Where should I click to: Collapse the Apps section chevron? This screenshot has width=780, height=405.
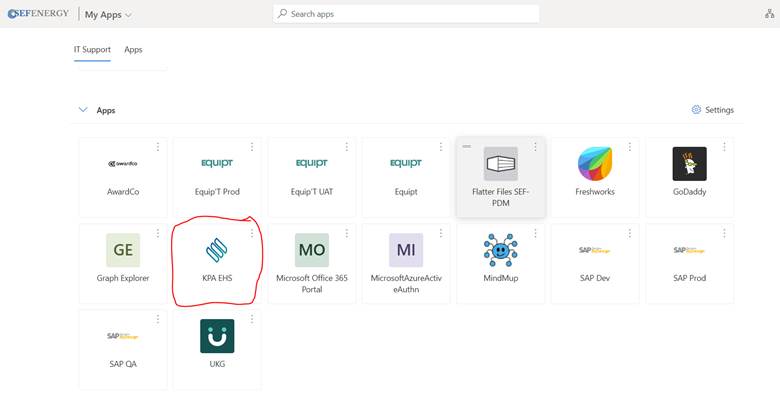point(83,109)
